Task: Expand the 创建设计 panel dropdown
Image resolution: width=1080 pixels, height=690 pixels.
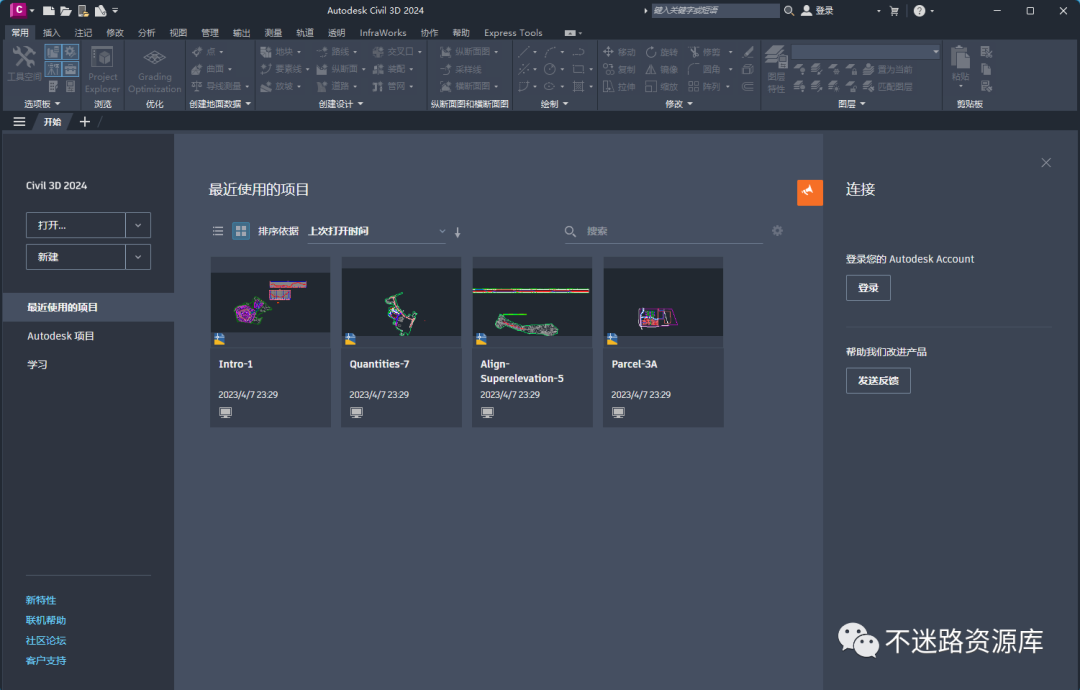Action: (340, 104)
